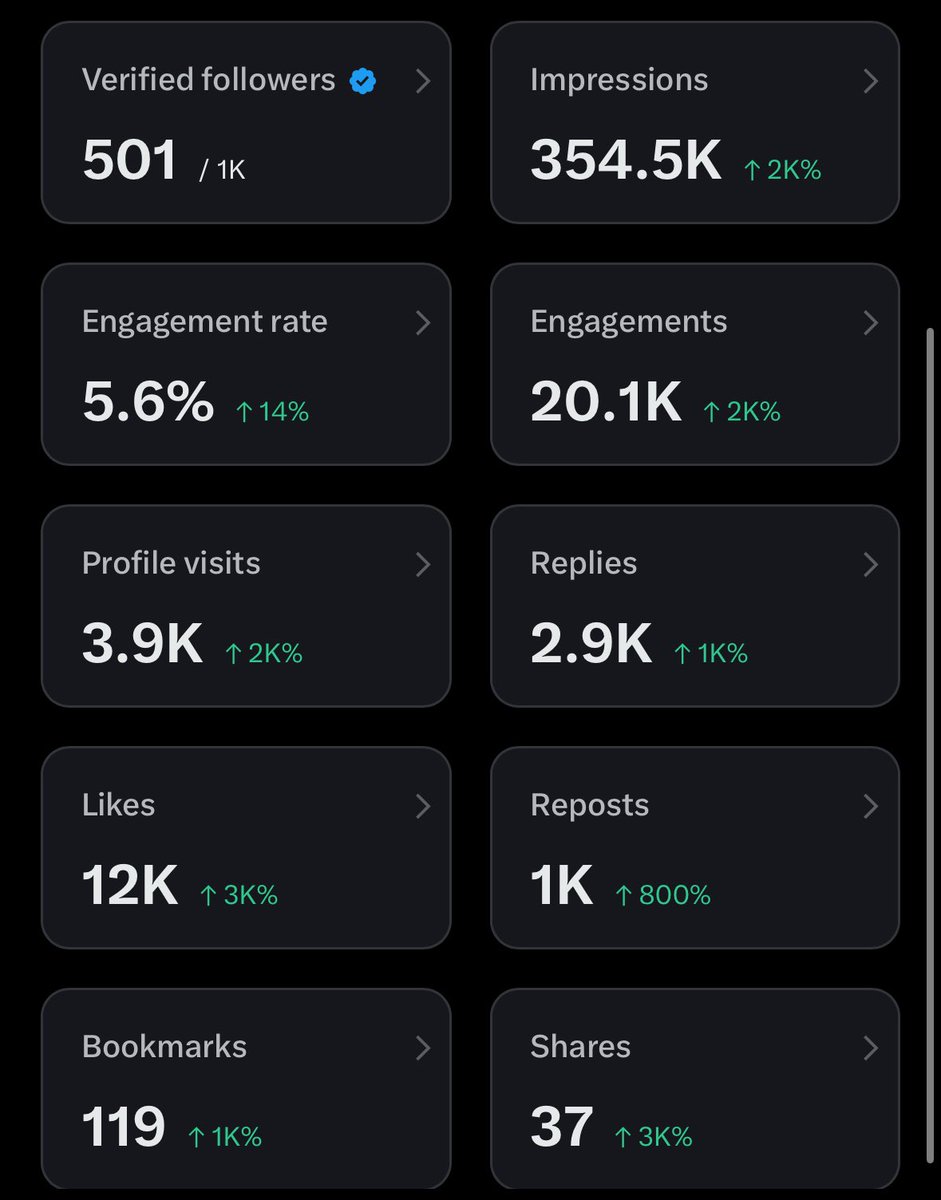This screenshot has width=941, height=1200.
Task: Click the Likes 3K% increase indicator
Action: [239, 895]
